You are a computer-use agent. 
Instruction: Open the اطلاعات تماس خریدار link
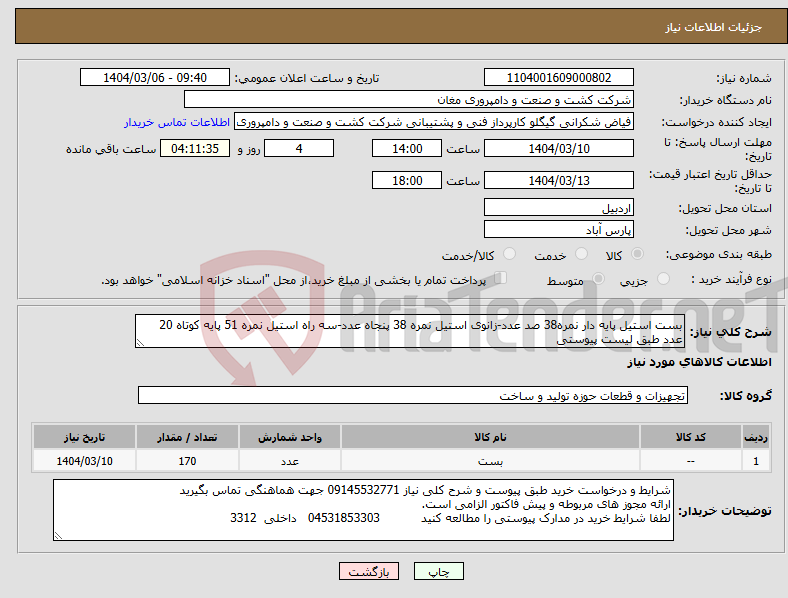coord(177,122)
